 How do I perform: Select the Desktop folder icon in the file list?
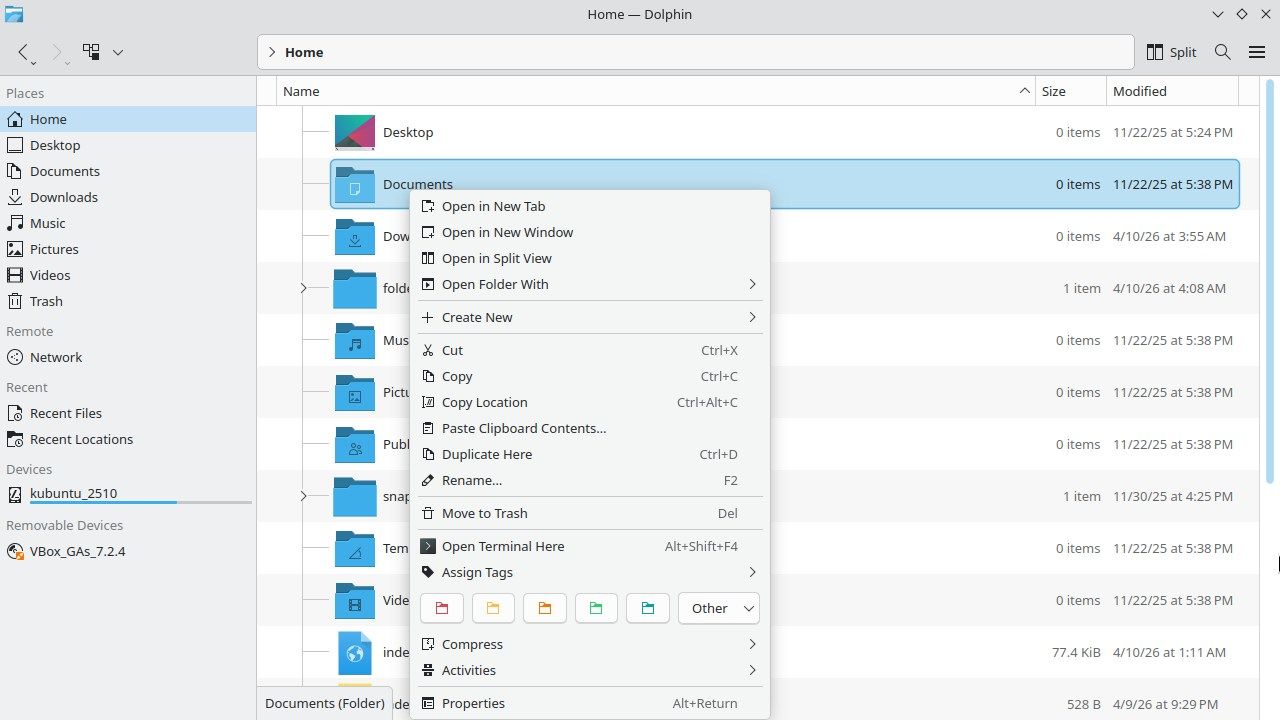355,132
